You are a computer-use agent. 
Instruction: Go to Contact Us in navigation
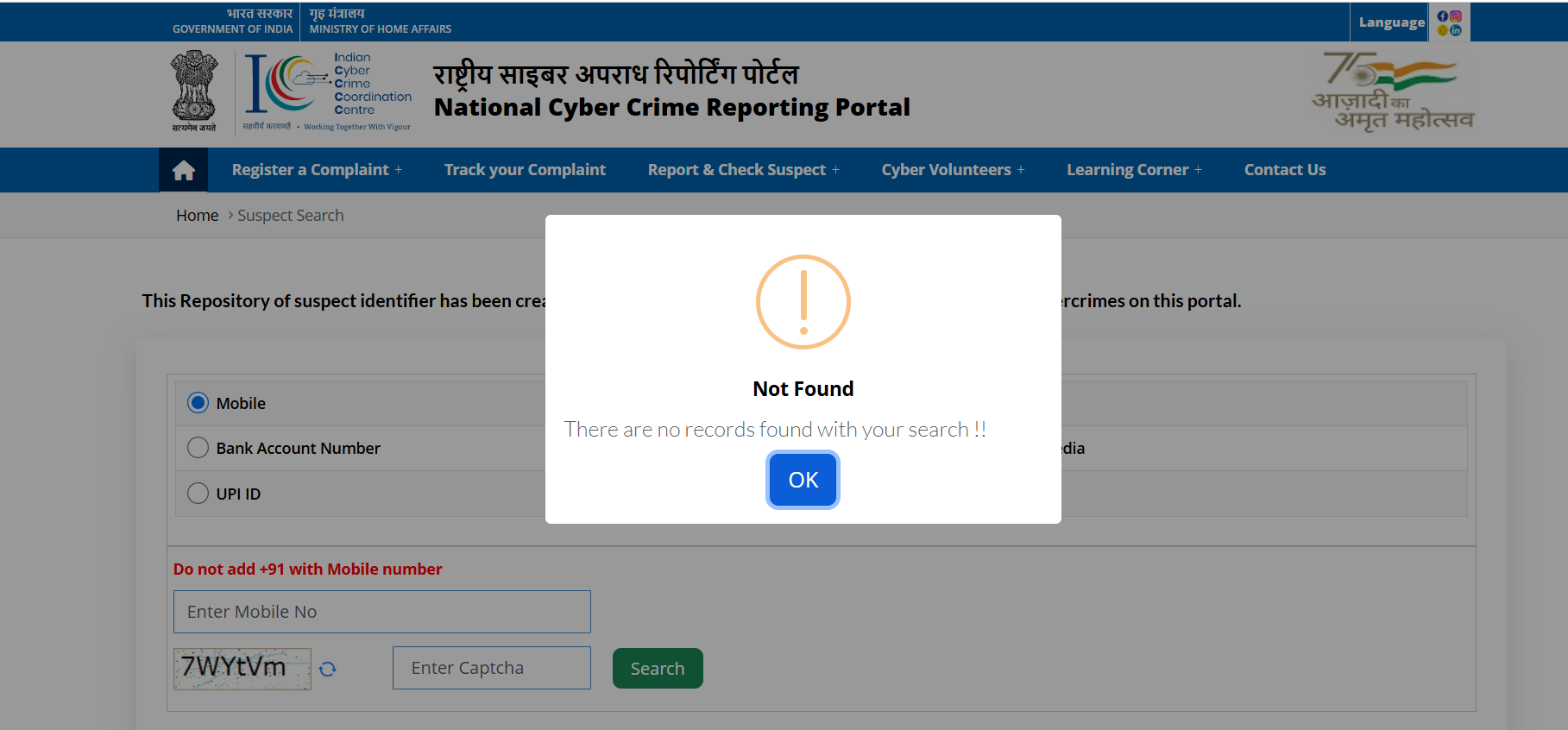[x=1285, y=170]
